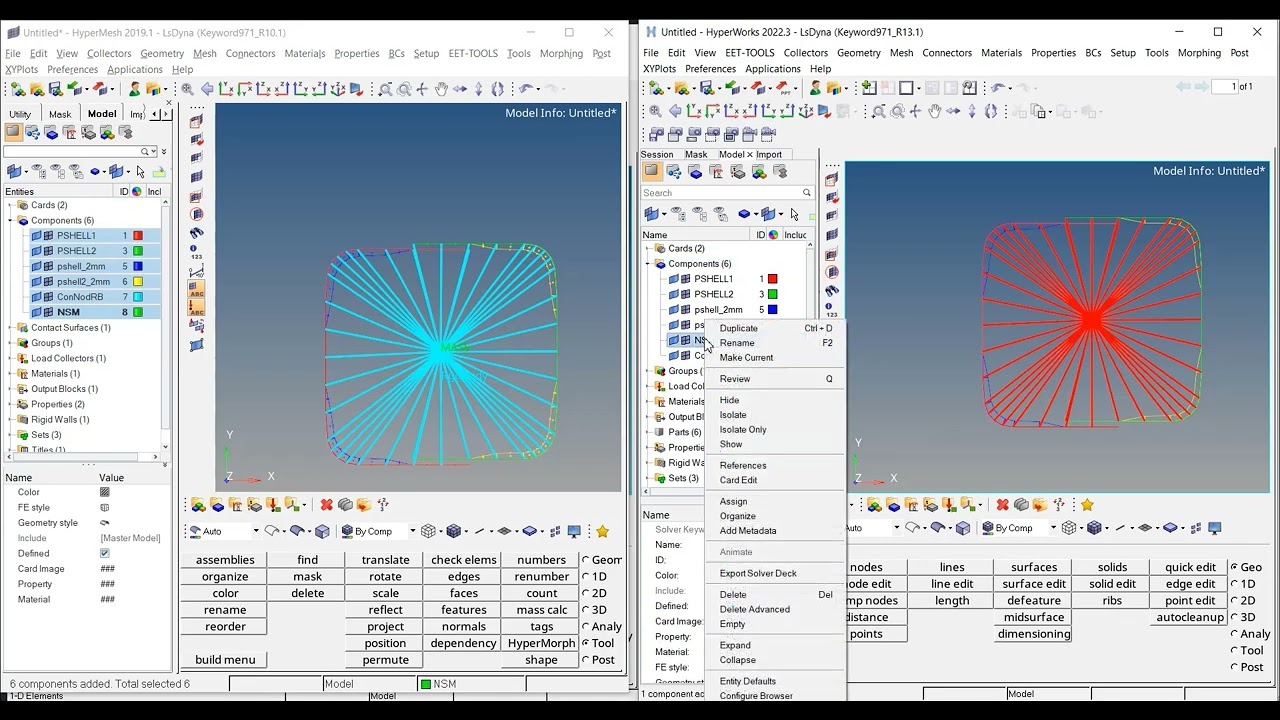Select the 1D radio button in HyperWorks 2022
Viewport: 1280px width, 720px height.
(x=1234, y=584)
